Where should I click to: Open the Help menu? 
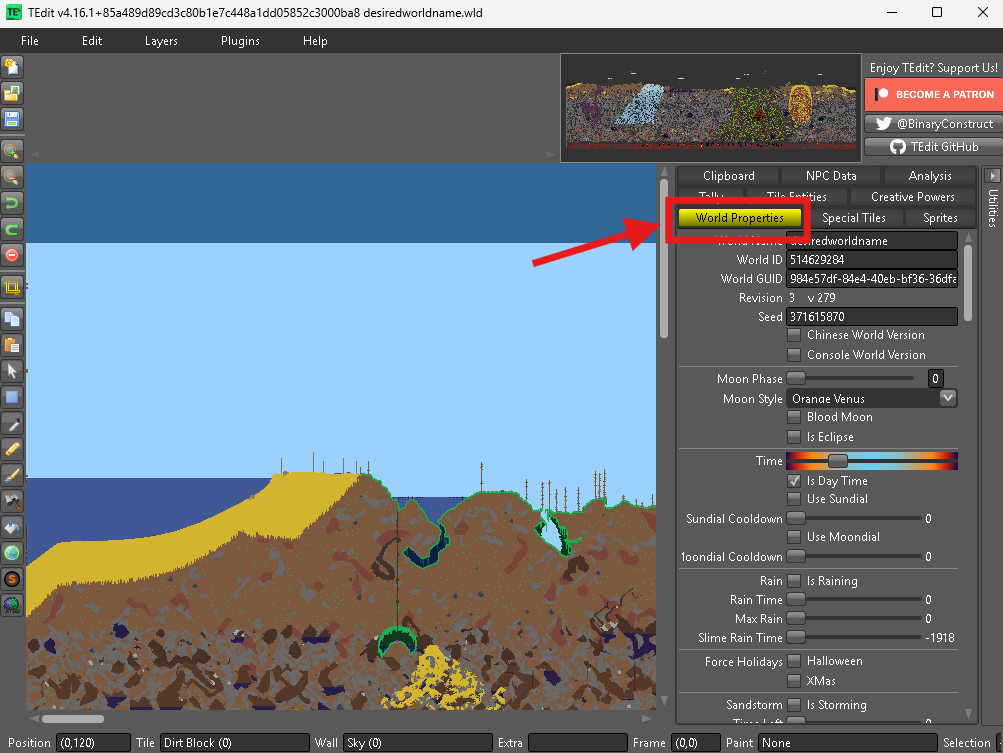(315, 41)
